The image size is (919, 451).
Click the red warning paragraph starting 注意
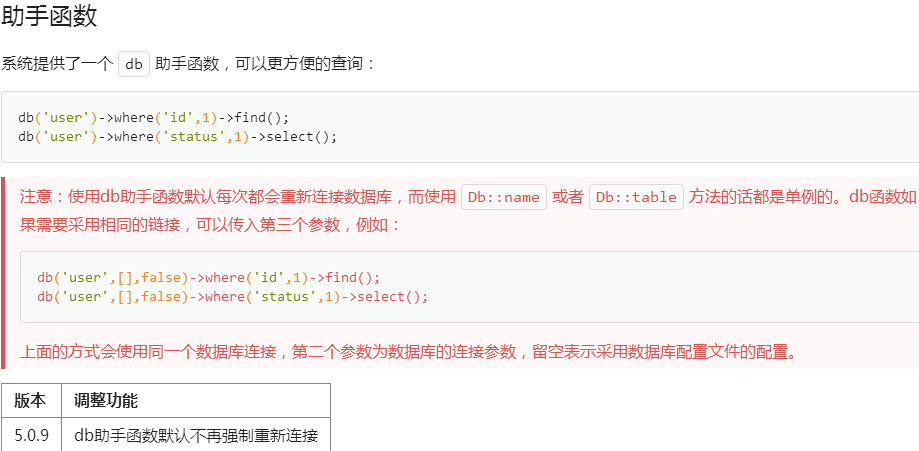(468, 211)
